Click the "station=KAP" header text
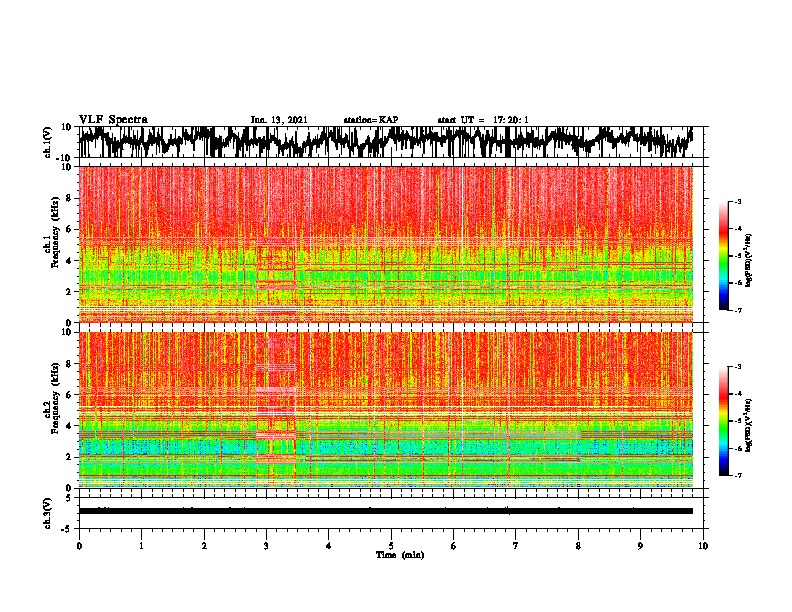Image resolution: width=792 pixels, height=612 pixels. [371, 120]
